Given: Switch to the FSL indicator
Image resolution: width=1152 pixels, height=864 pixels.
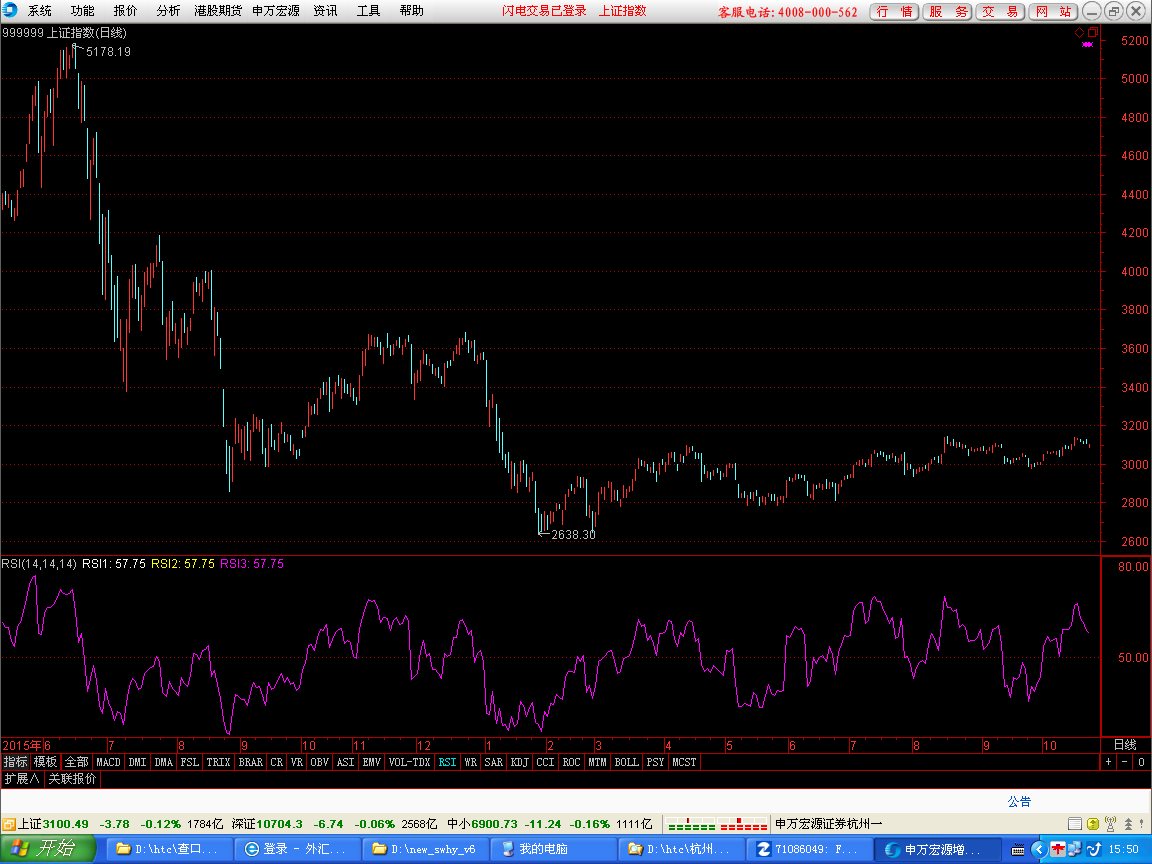Looking at the screenshot, I should (x=190, y=762).
